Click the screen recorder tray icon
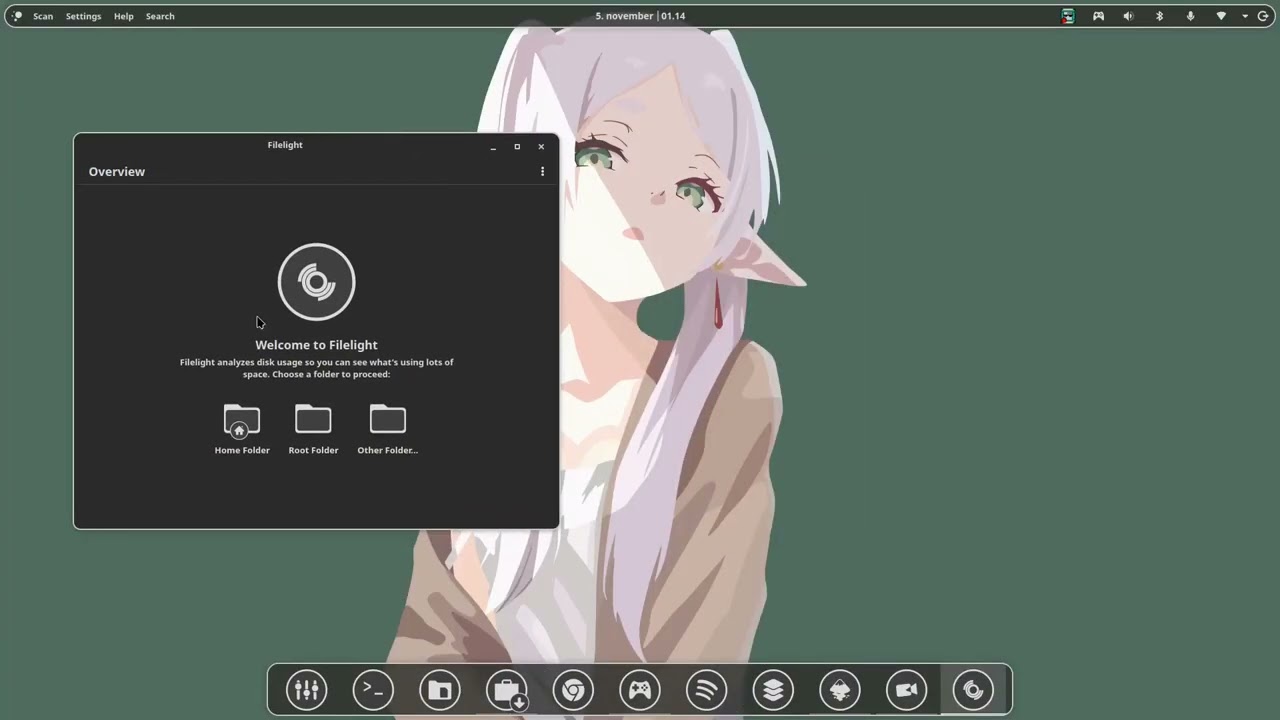The image size is (1280, 720). [x=1068, y=16]
